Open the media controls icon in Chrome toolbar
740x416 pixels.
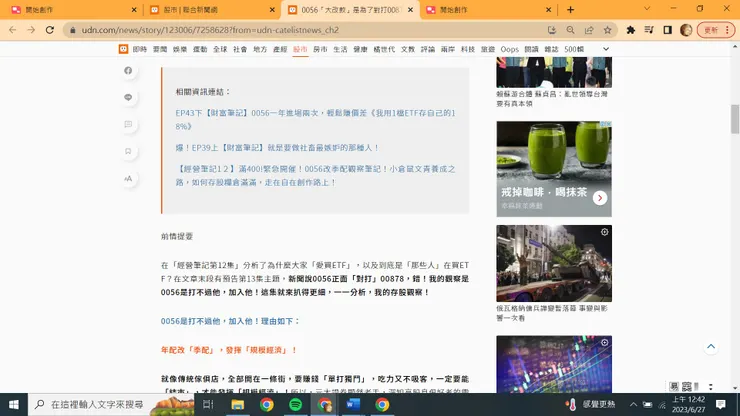coord(649,30)
